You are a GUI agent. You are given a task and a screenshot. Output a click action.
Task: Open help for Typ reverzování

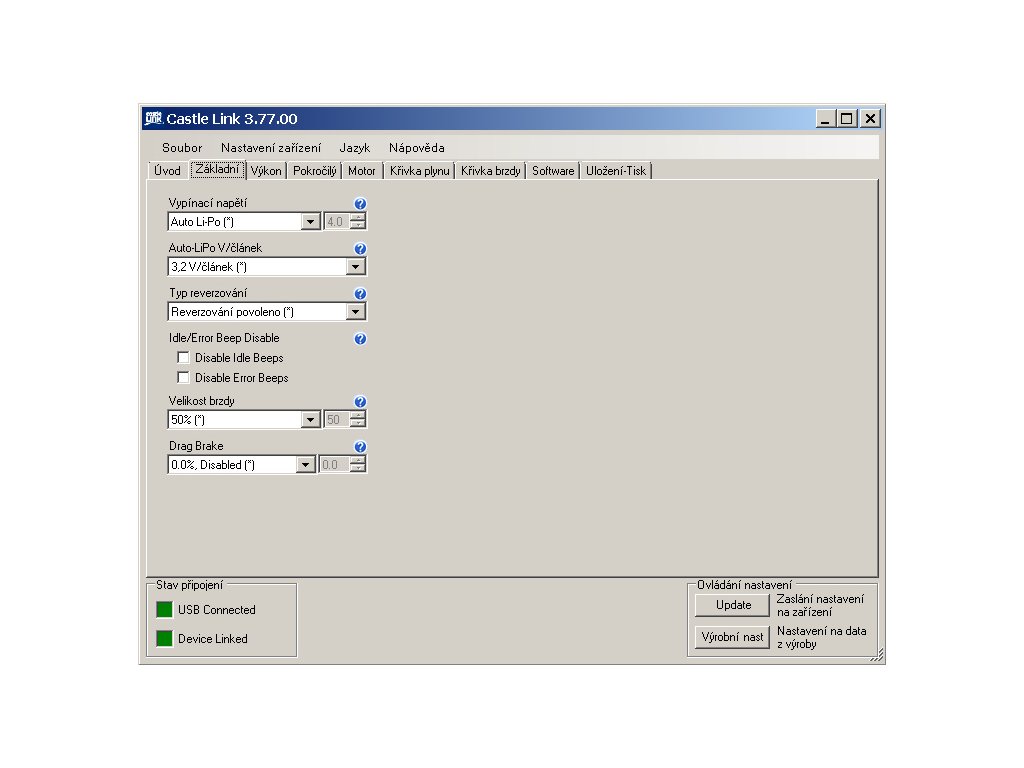tap(360, 294)
